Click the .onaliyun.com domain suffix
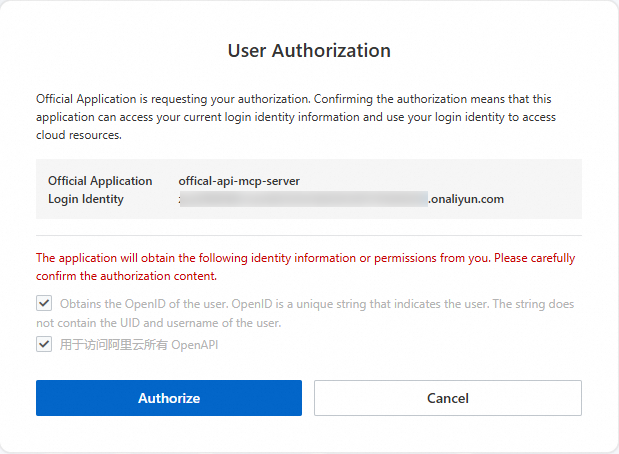This screenshot has height=454, width=619. pyautogui.click(x=466, y=199)
